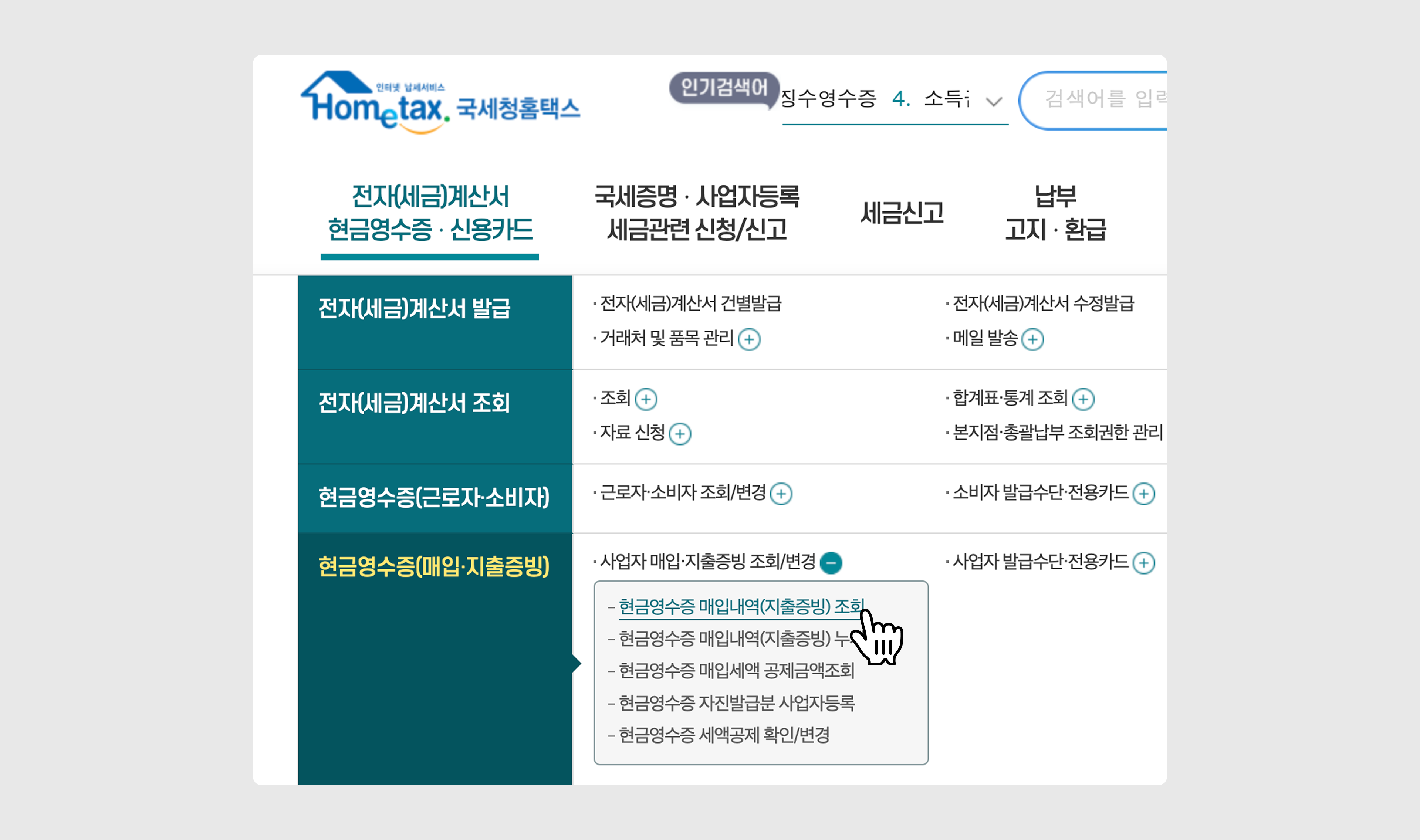Open 현금영수증 세액공제 확인/변경 link
Screen dimensions: 1420x840
[x=724, y=735]
